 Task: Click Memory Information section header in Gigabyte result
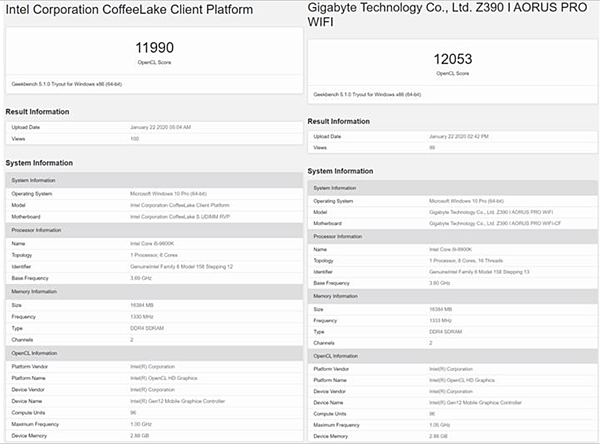[452, 296]
